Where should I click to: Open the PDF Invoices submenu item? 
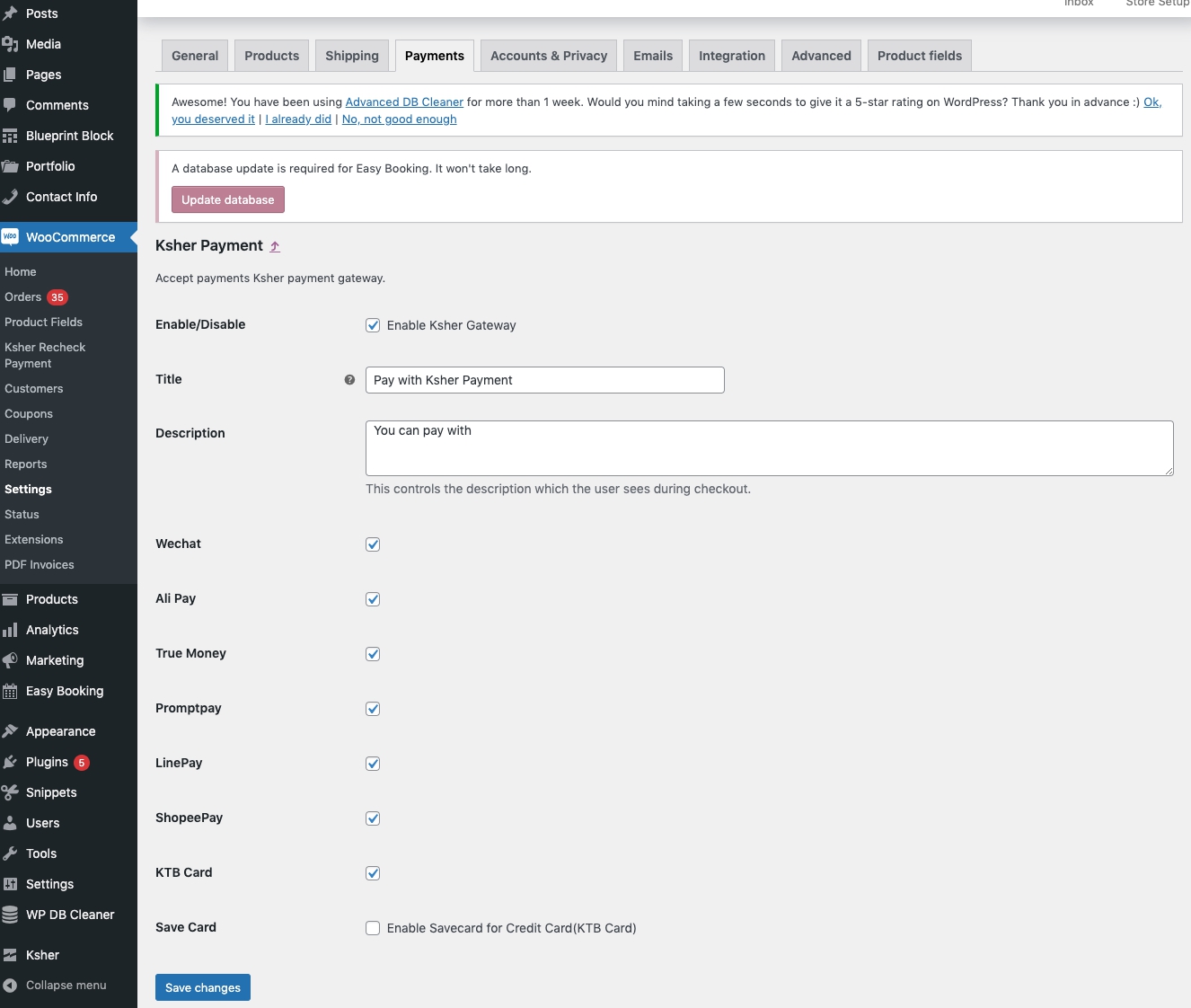pos(40,565)
